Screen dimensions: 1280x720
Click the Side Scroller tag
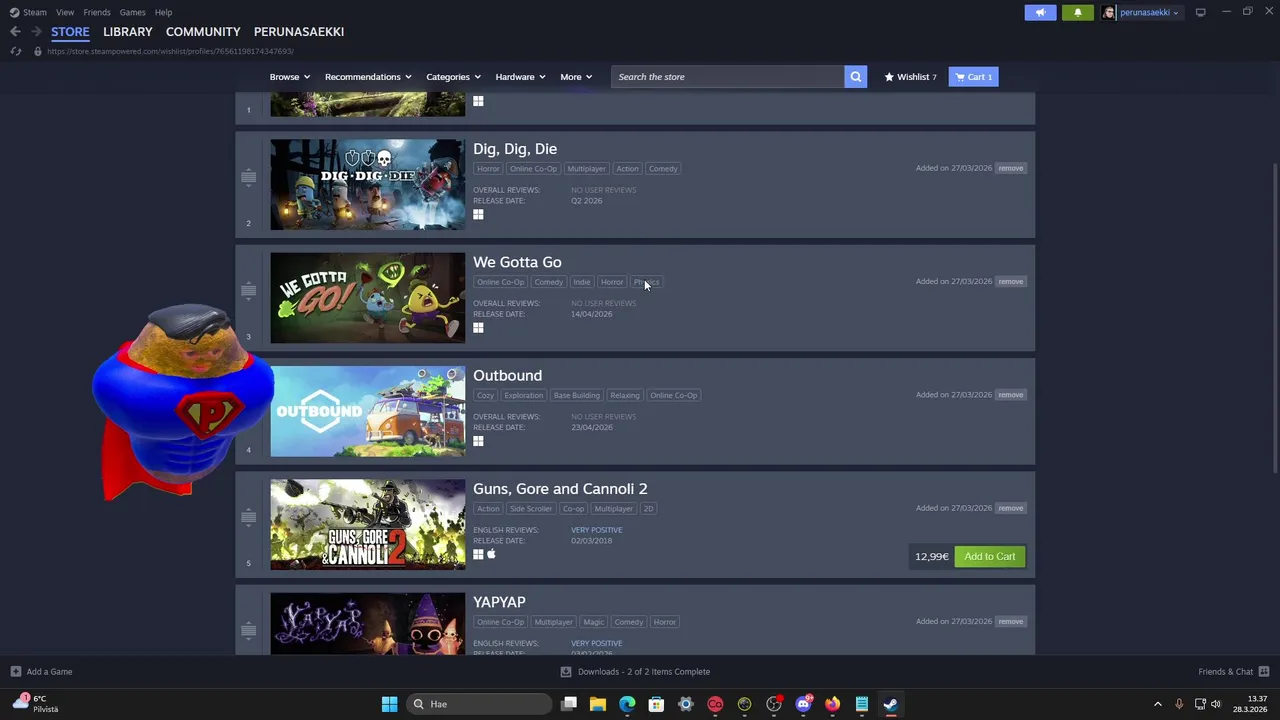tap(531, 509)
